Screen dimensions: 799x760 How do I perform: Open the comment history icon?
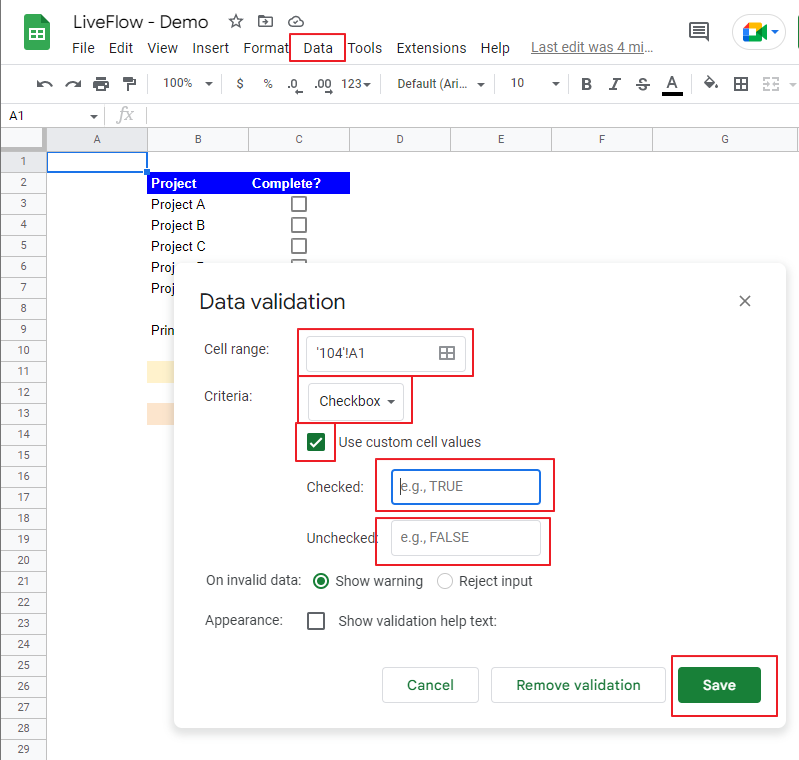click(699, 32)
